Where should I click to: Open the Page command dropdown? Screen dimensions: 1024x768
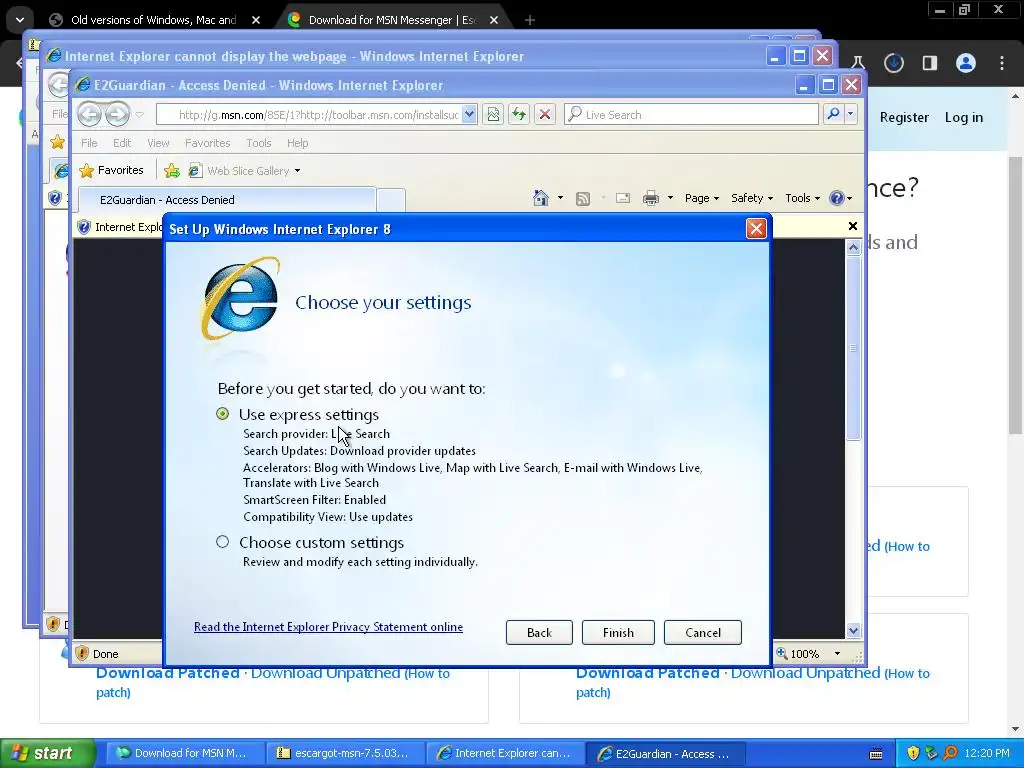click(x=702, y=198)
